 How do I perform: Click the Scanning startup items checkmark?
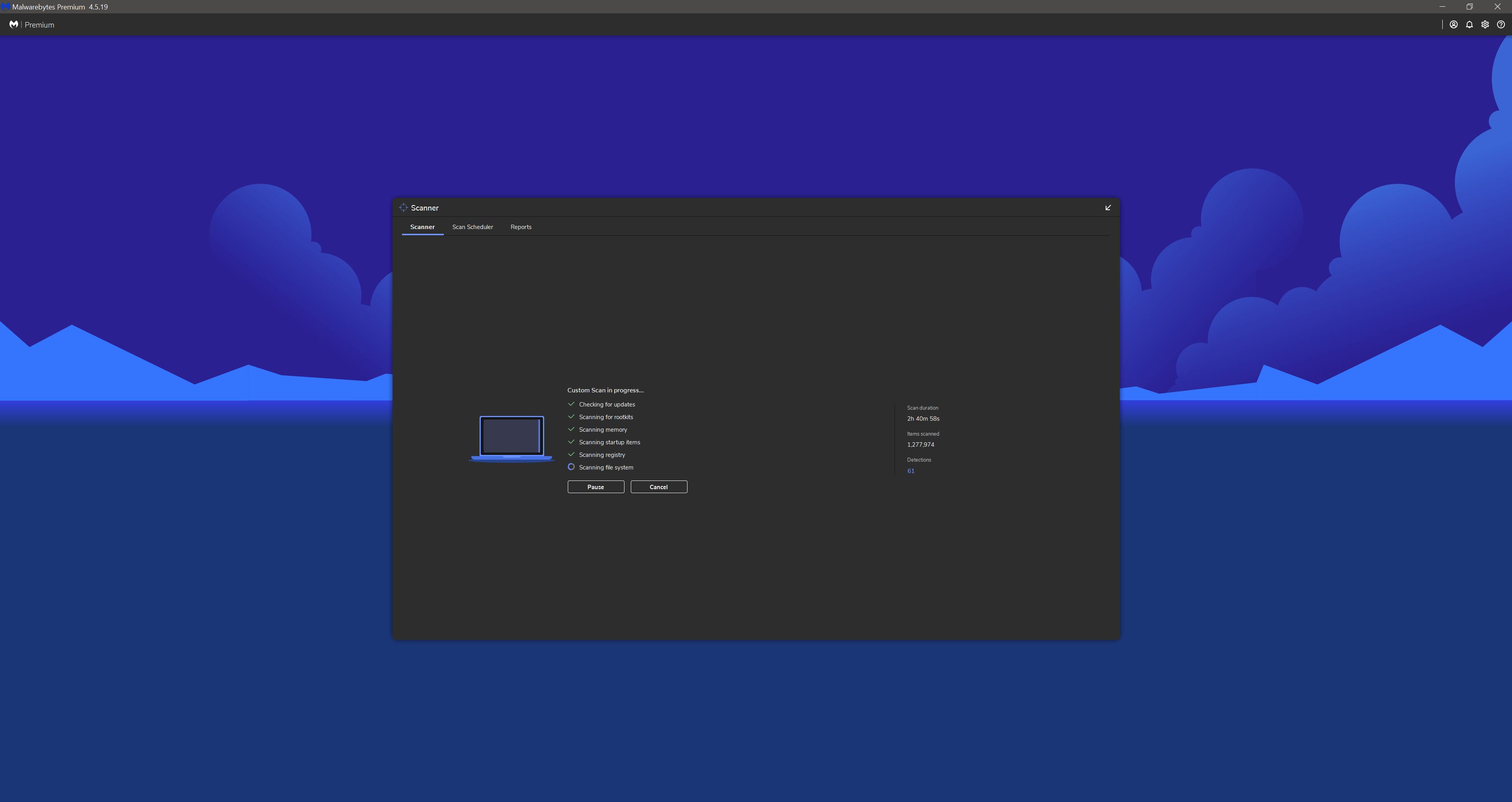[x=571, y=442]
